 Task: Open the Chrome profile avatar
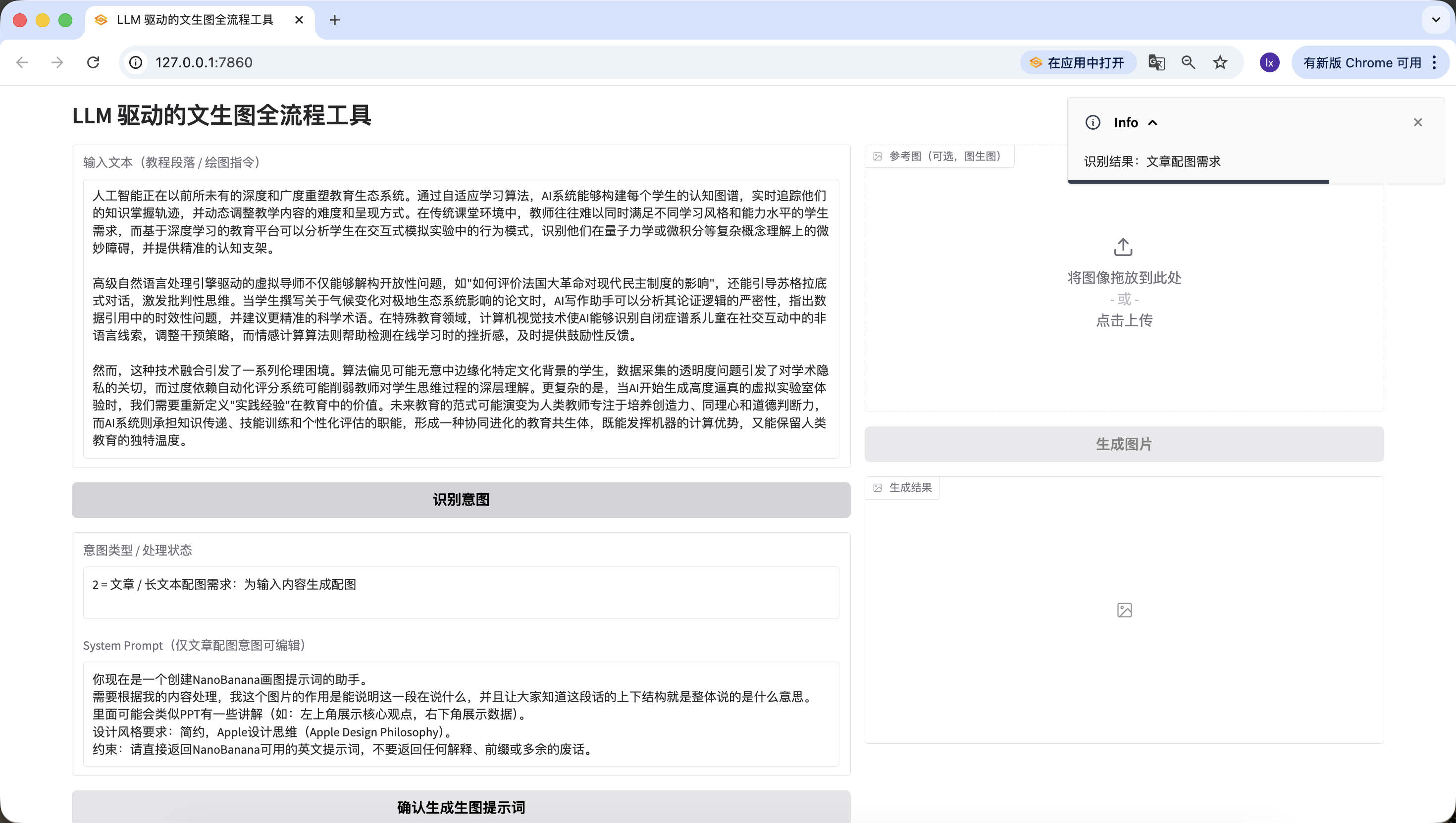pos(1269,62)
